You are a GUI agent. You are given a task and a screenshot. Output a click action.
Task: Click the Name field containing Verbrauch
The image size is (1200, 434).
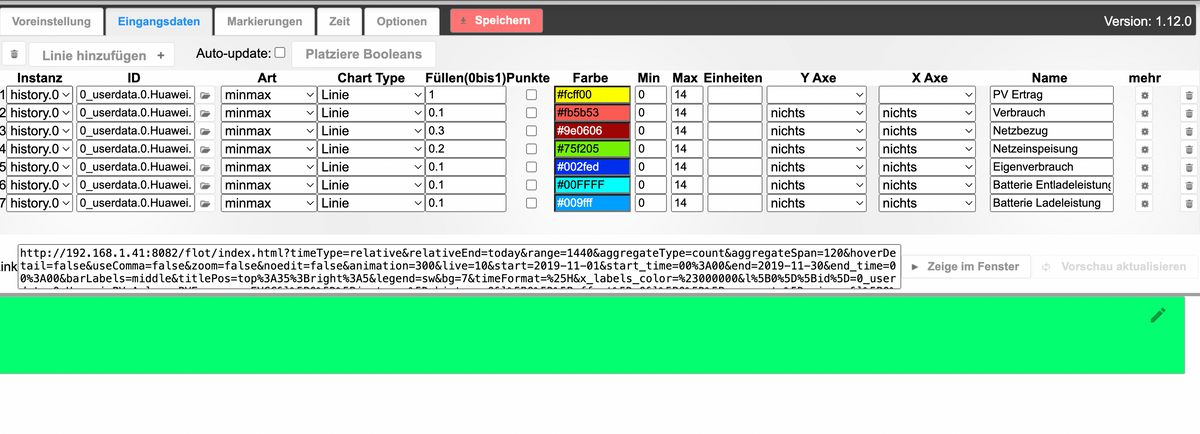pyautogui.click(x=1051, y=113)
